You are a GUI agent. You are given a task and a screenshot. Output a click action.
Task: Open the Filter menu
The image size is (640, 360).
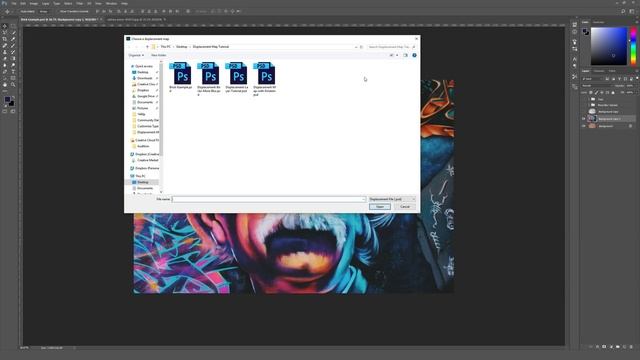80,3
